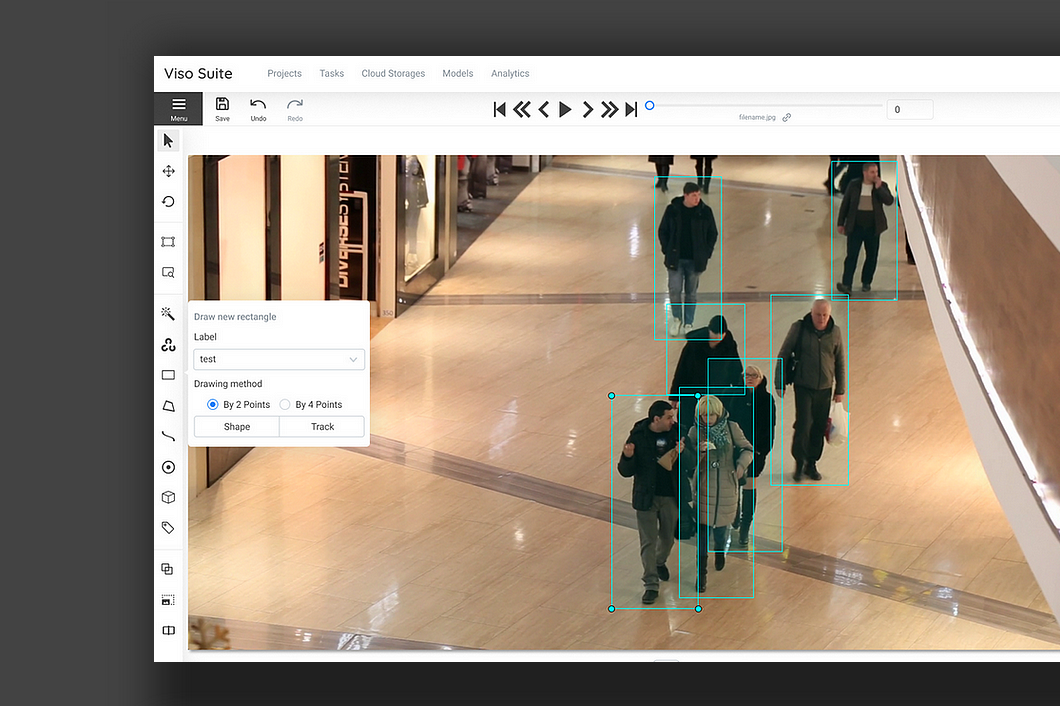Go to the first frame

coord(500,109)
